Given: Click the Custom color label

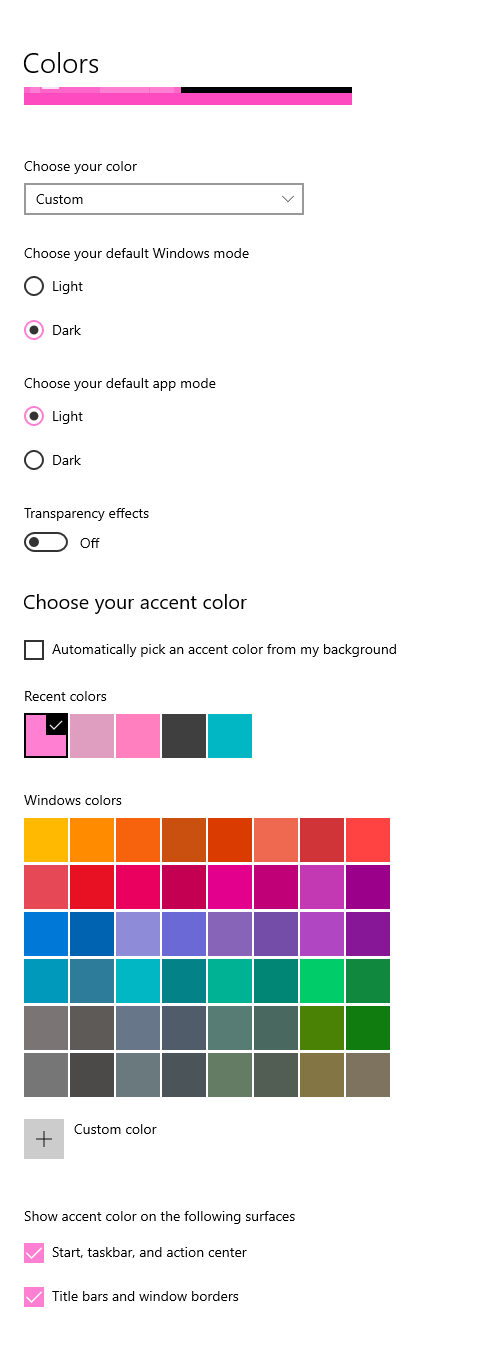Looking at the screenshot, I should coord(115,1129).
